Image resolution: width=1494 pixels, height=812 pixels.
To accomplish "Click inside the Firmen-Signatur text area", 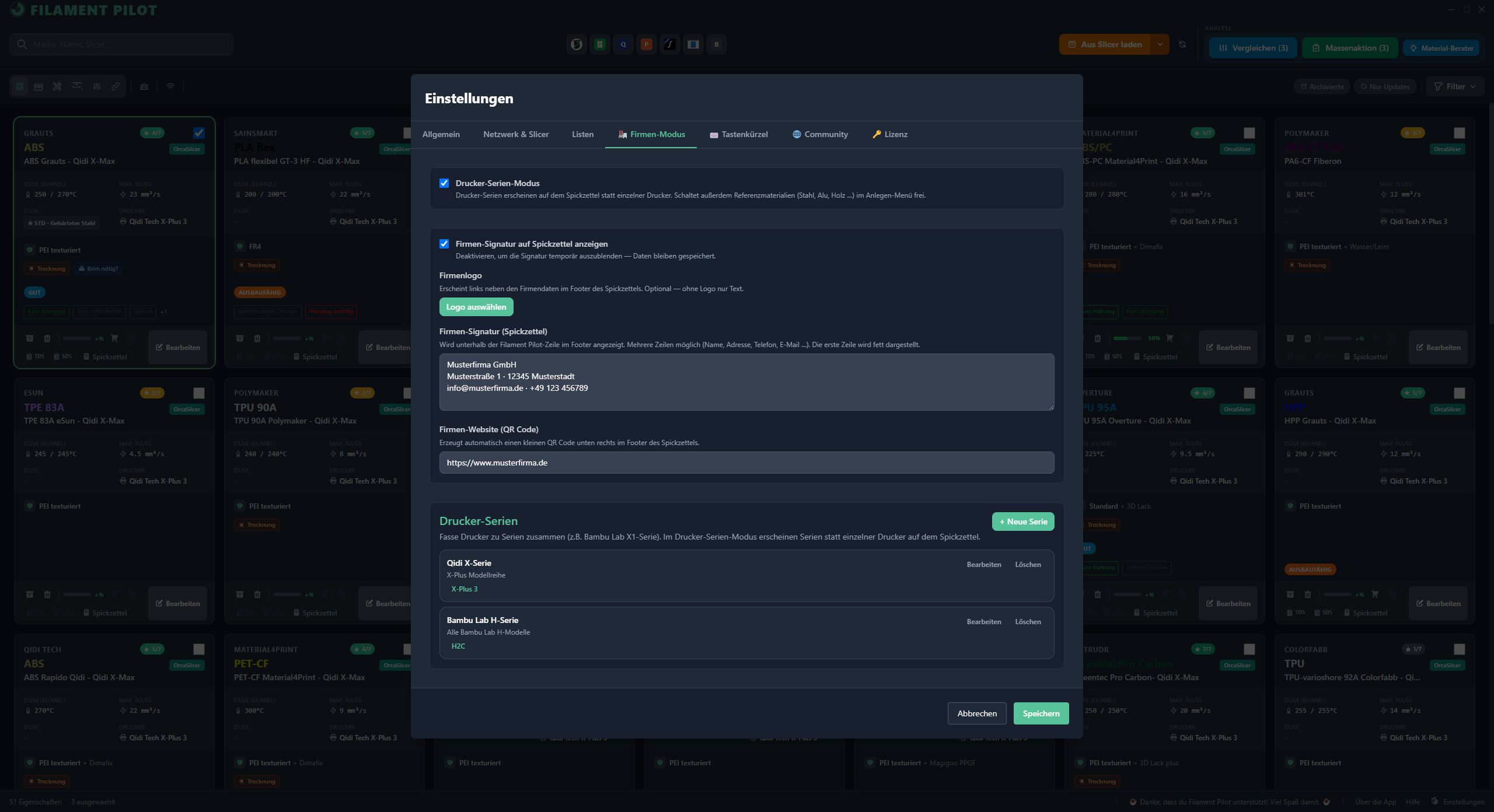I will click(746, 382).
